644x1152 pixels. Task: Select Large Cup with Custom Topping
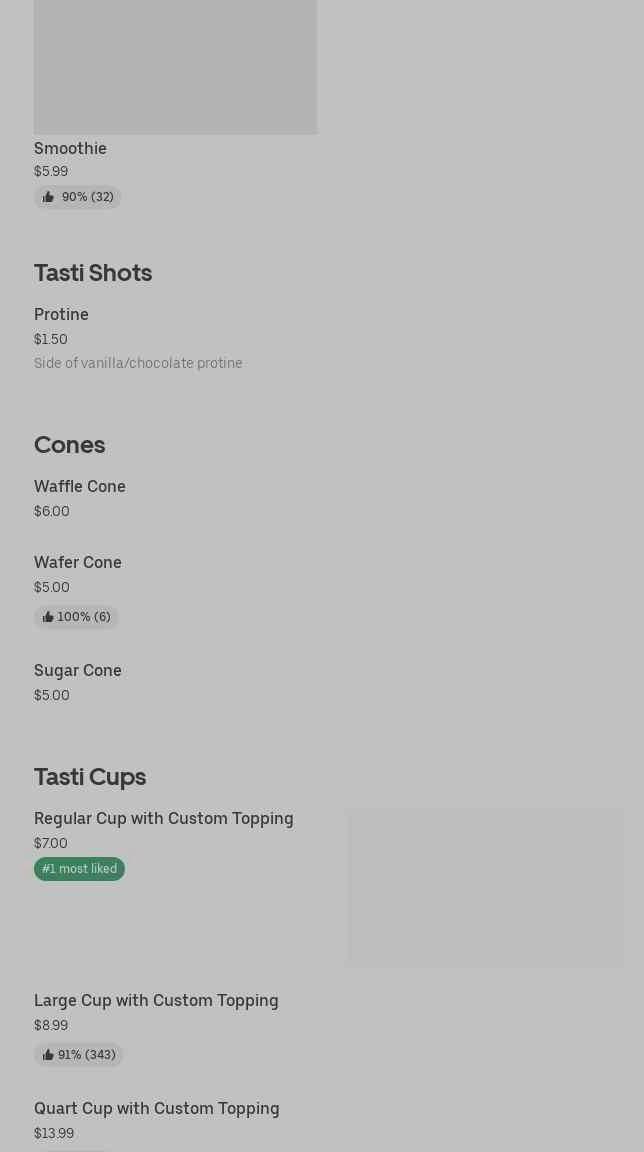[x=156, y=1000]
